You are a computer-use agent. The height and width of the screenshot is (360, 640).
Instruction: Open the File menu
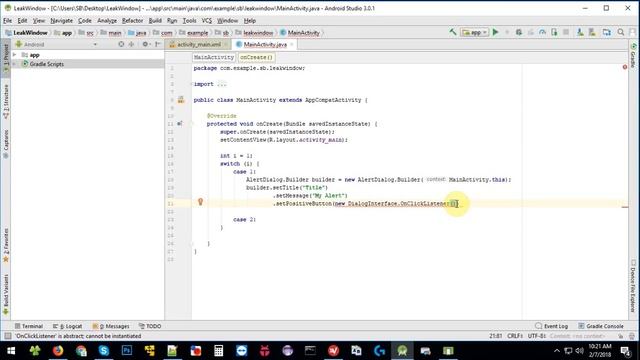(x=7, y=20)
